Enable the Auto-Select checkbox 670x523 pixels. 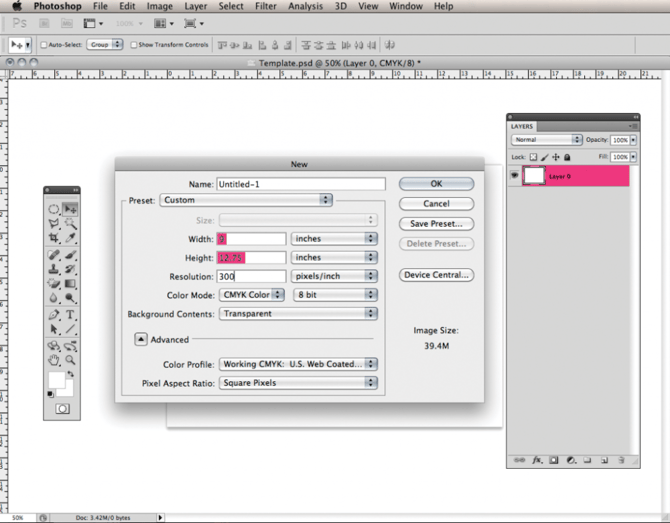(x=44, y=45)
